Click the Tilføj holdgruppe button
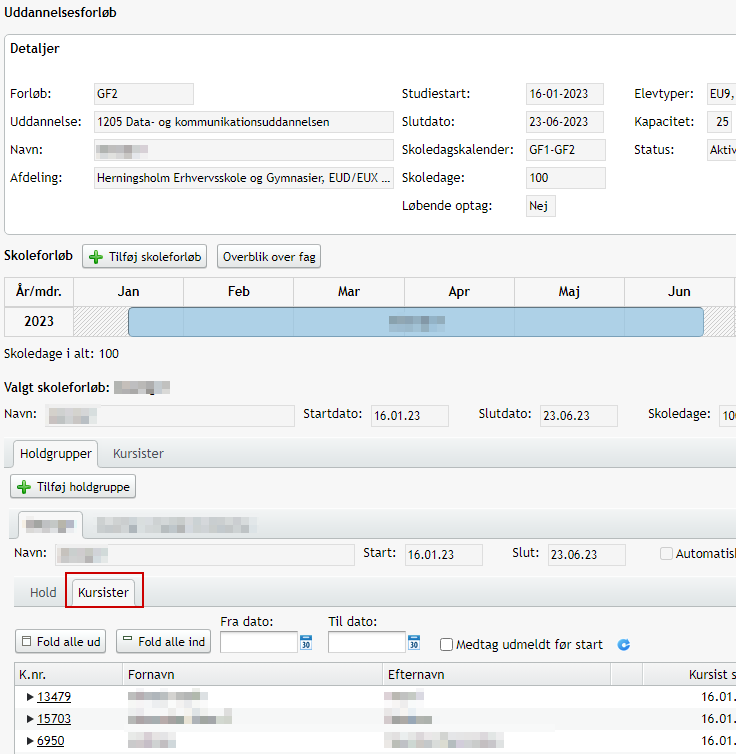 (x=73, y=487)
